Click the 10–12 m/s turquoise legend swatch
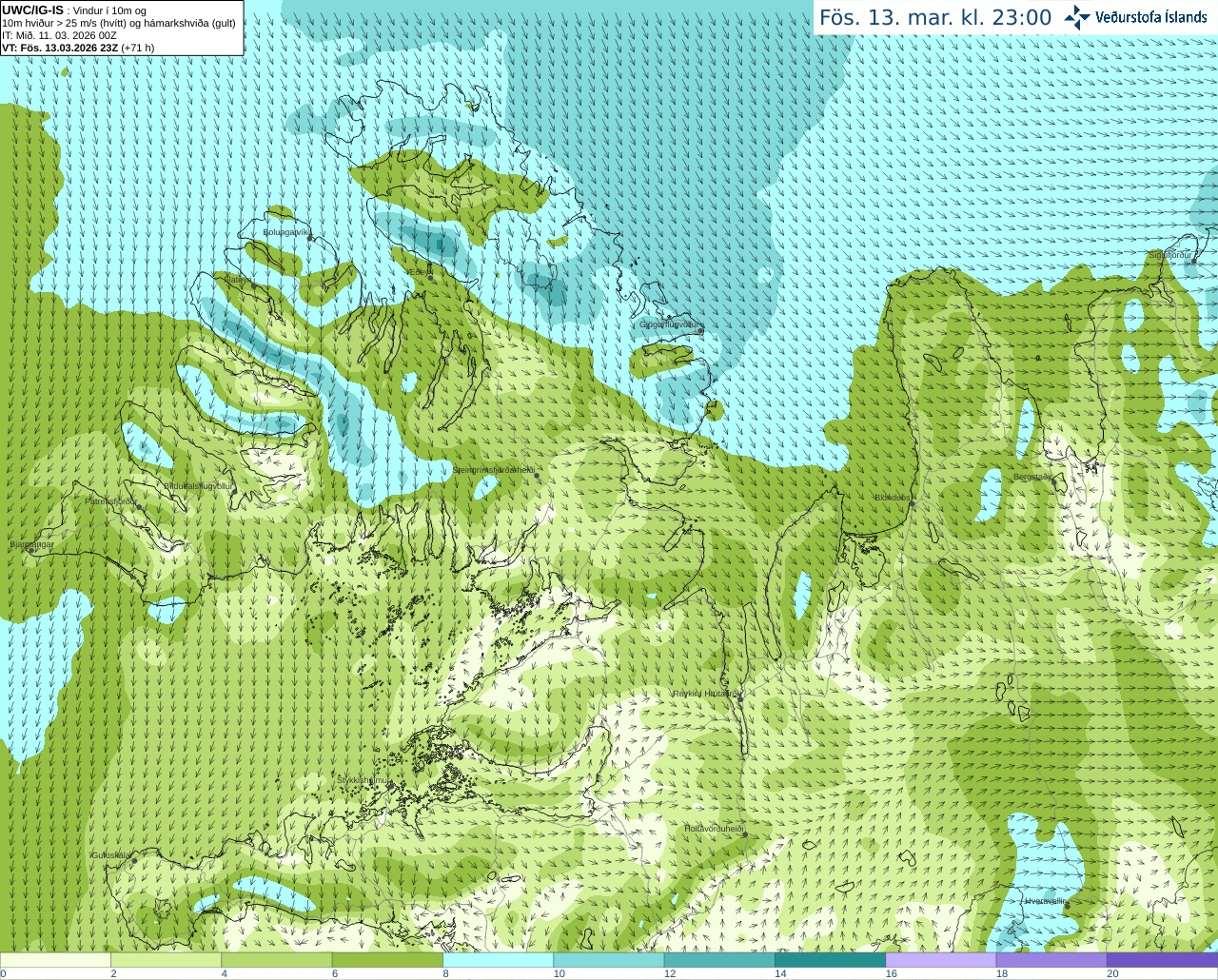1218x980 pixels. click(x=609, y=960)
